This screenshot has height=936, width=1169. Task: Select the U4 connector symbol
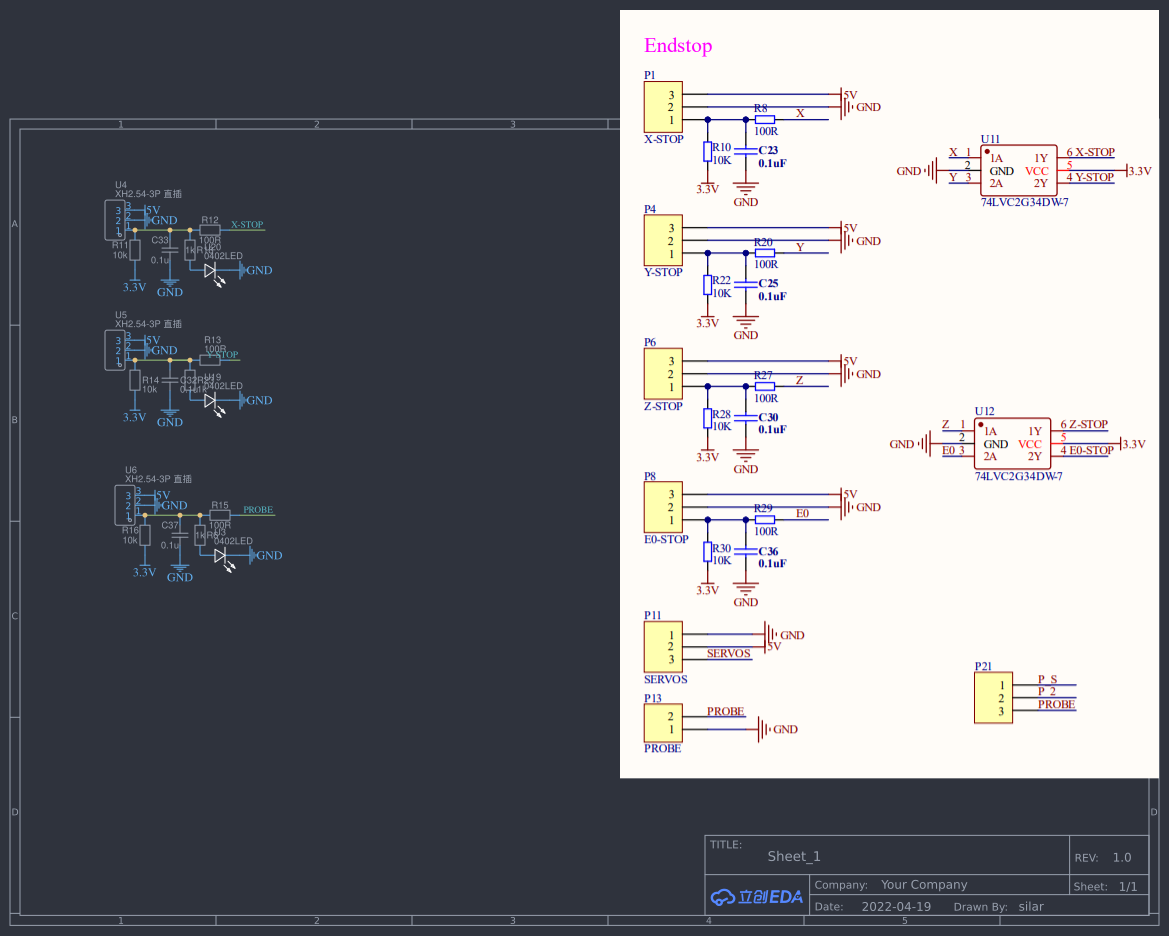tap(115, 220)
